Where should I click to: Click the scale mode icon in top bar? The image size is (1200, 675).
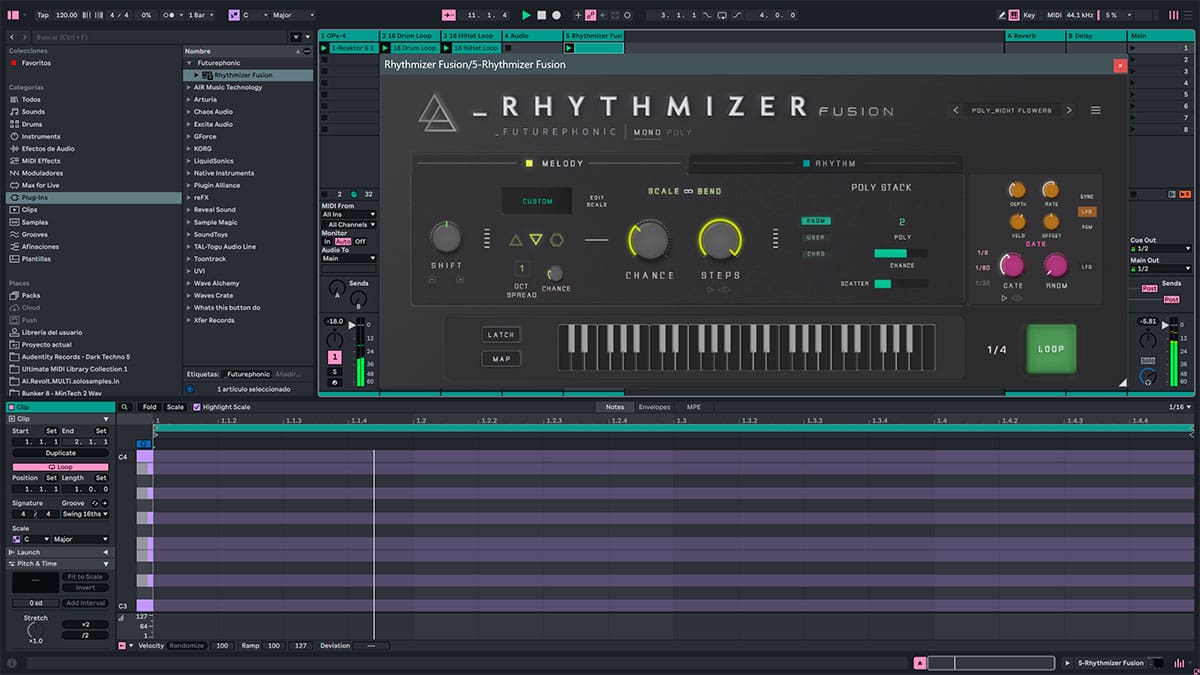[233, 15]
